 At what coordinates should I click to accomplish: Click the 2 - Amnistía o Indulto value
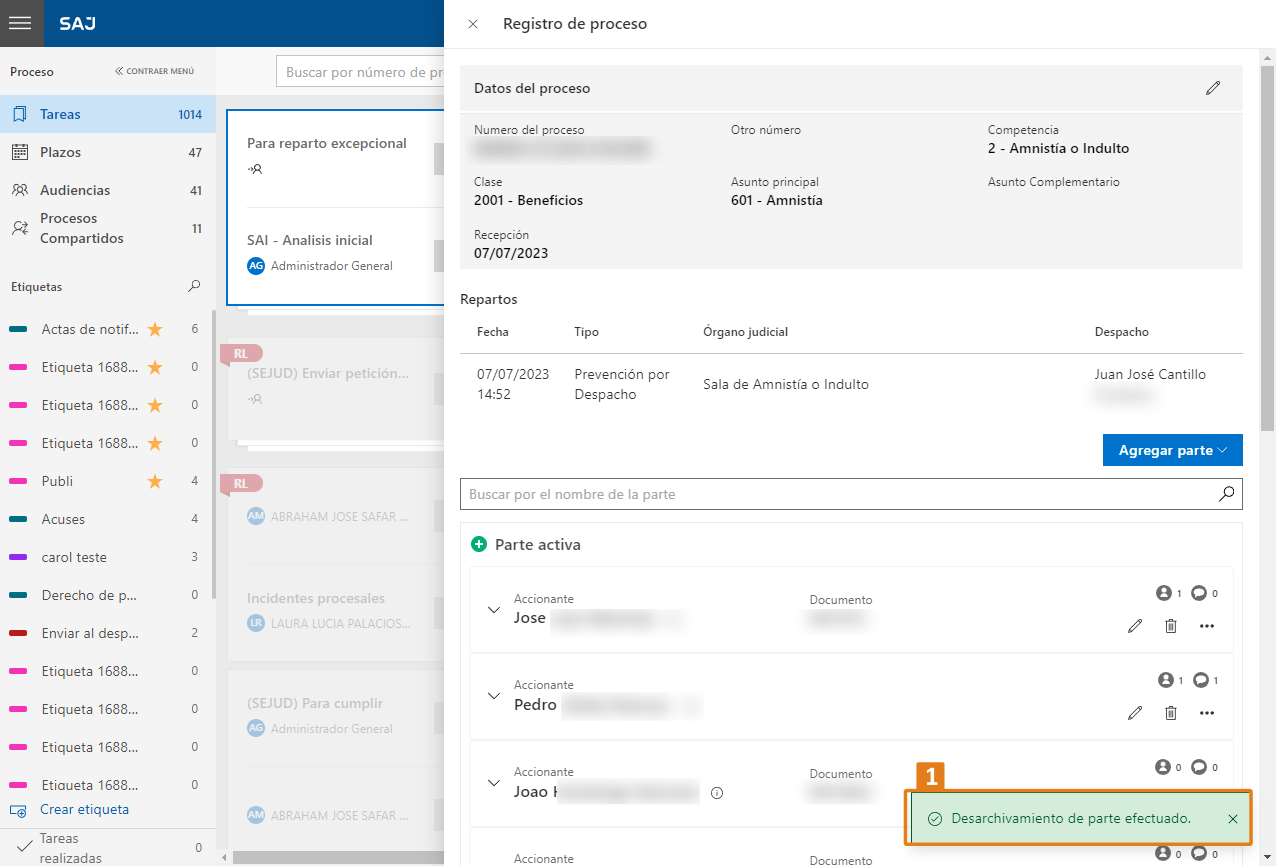1058,148
